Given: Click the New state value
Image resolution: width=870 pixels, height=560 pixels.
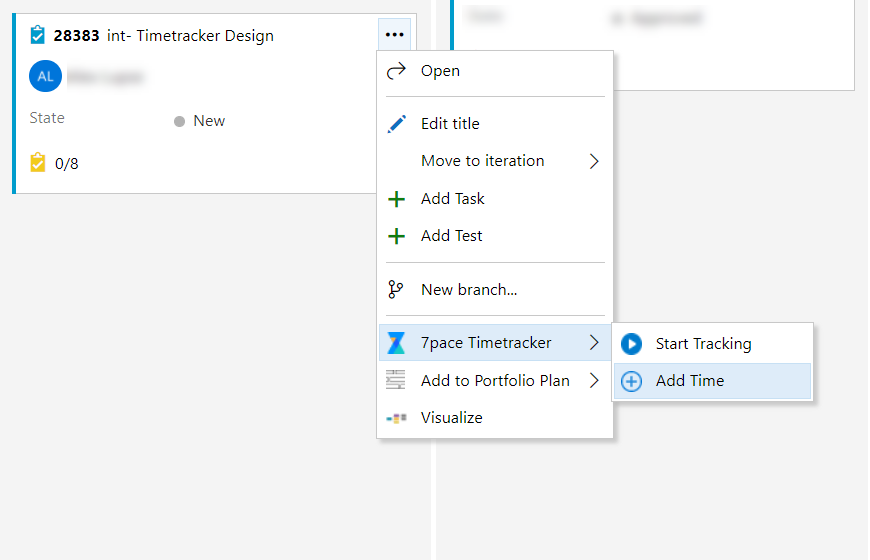Looking at the screenshot, I should click(208, 121).
